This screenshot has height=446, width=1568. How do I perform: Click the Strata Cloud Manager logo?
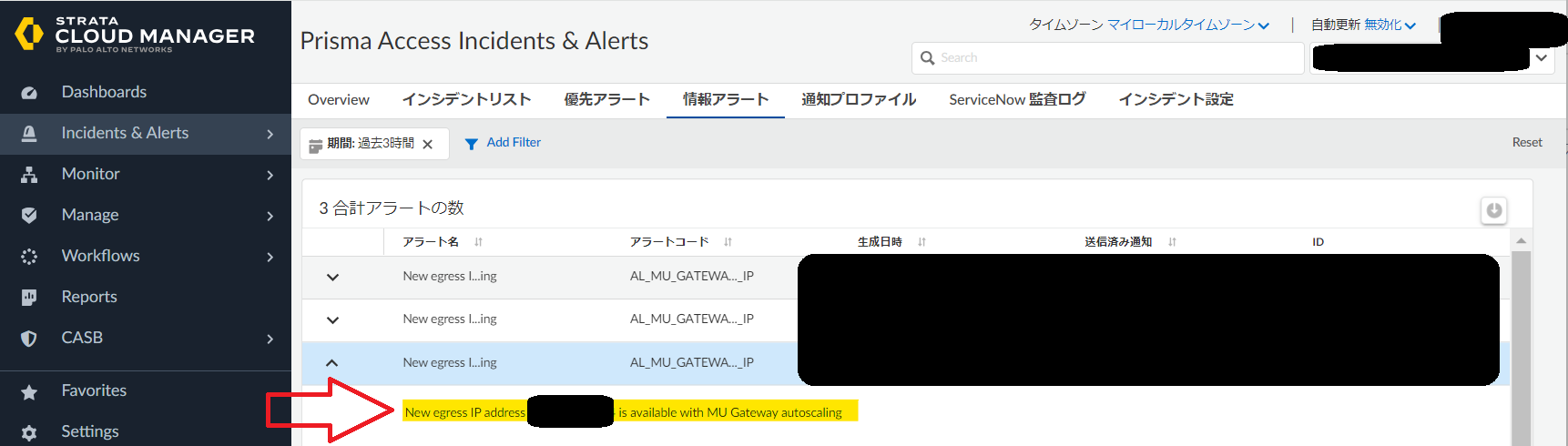tap(135, 35)
